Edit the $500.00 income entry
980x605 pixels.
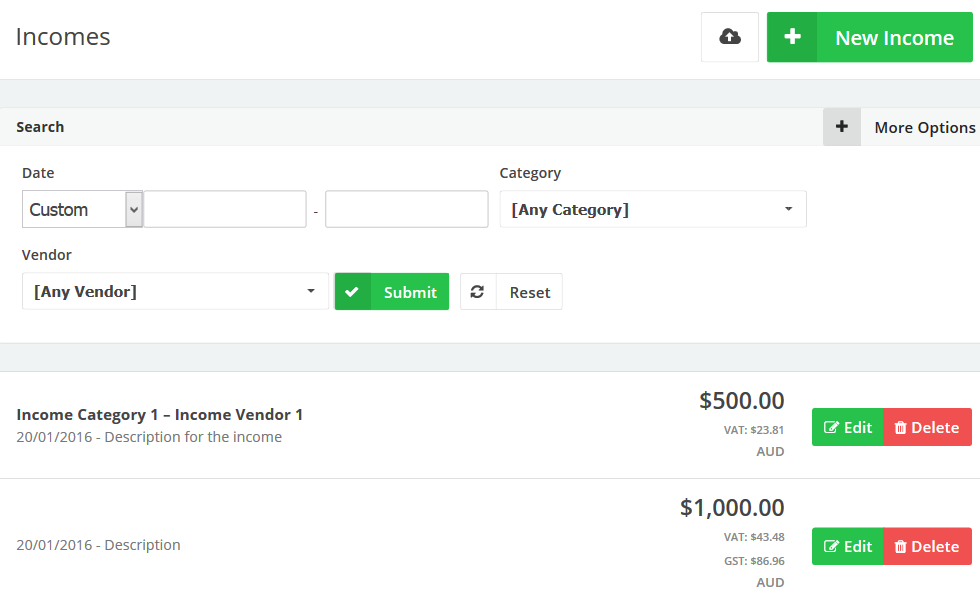click(x=847, y=427)
